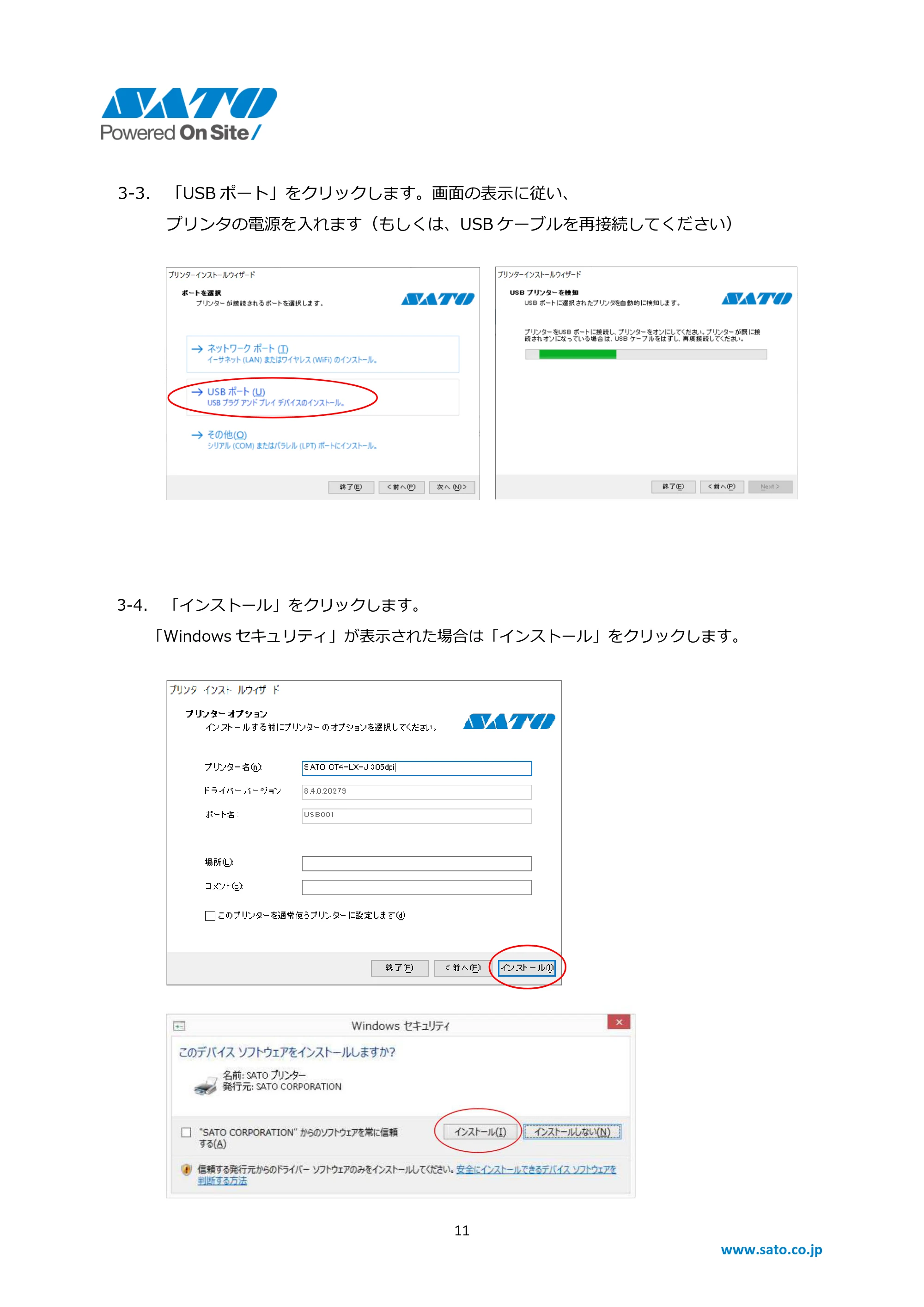Click the ドライバーバージョン field 8.4.0.20279
Viewport: 924px width, 1307px height.
(417, 792)
